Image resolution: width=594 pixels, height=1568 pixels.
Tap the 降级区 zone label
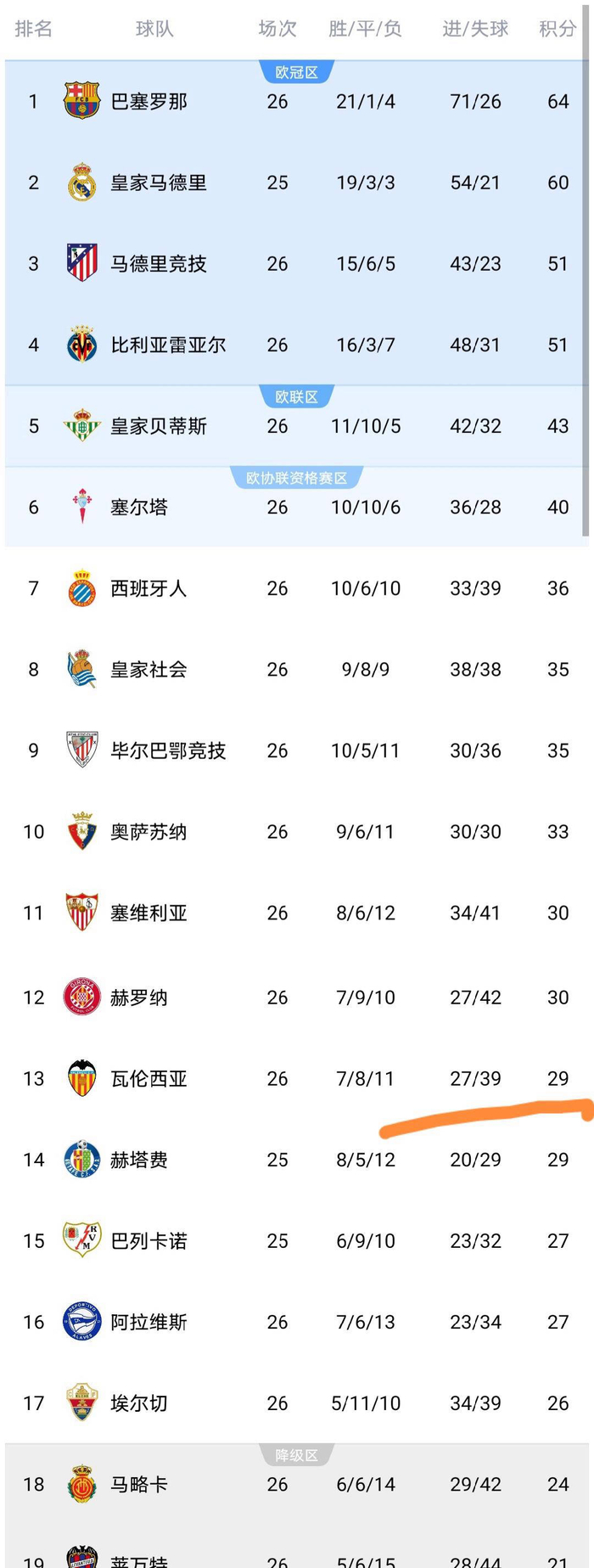296,1456
